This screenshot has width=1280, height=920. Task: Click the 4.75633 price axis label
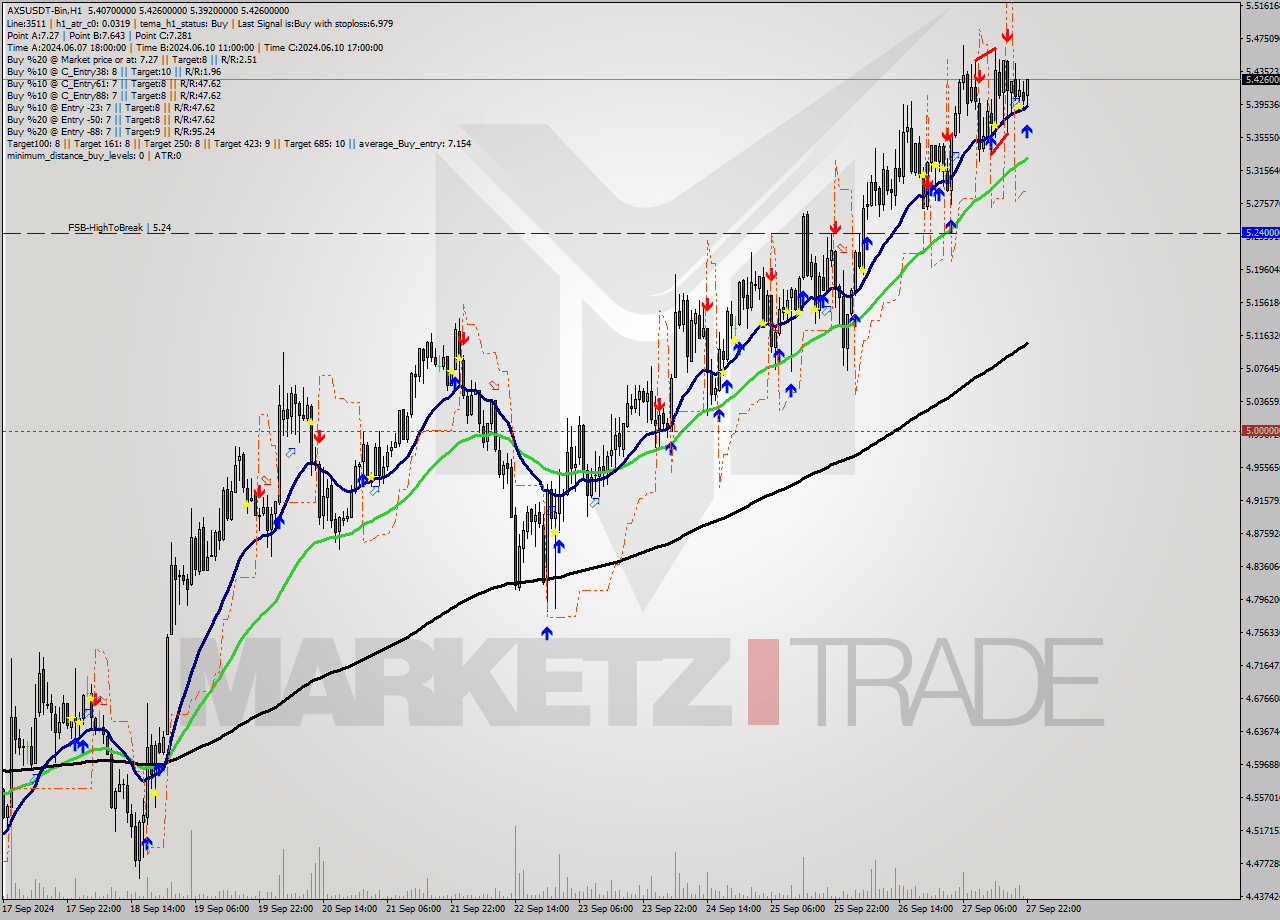point(1261,632)
